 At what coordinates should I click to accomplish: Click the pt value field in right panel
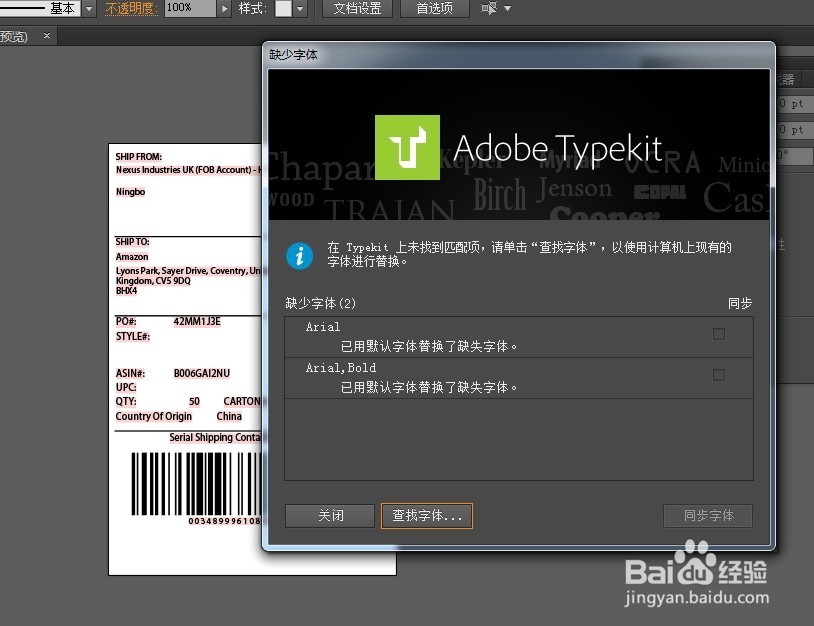793,103
